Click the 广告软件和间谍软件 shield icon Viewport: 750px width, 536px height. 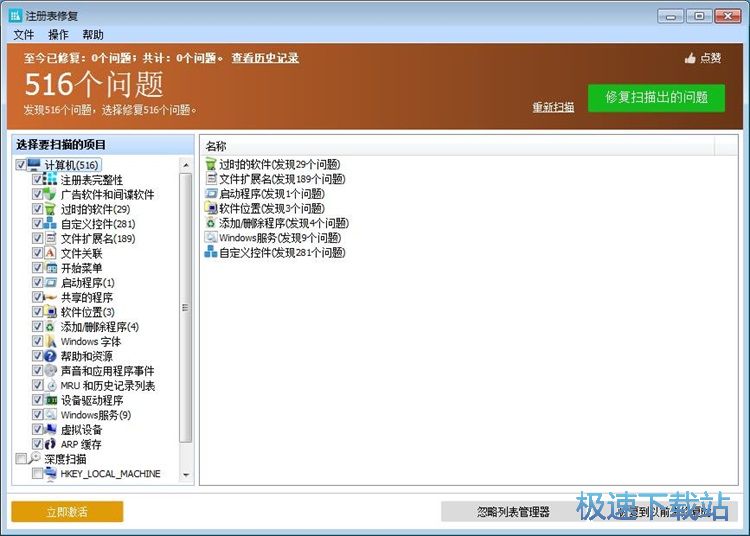click(50, 194)
